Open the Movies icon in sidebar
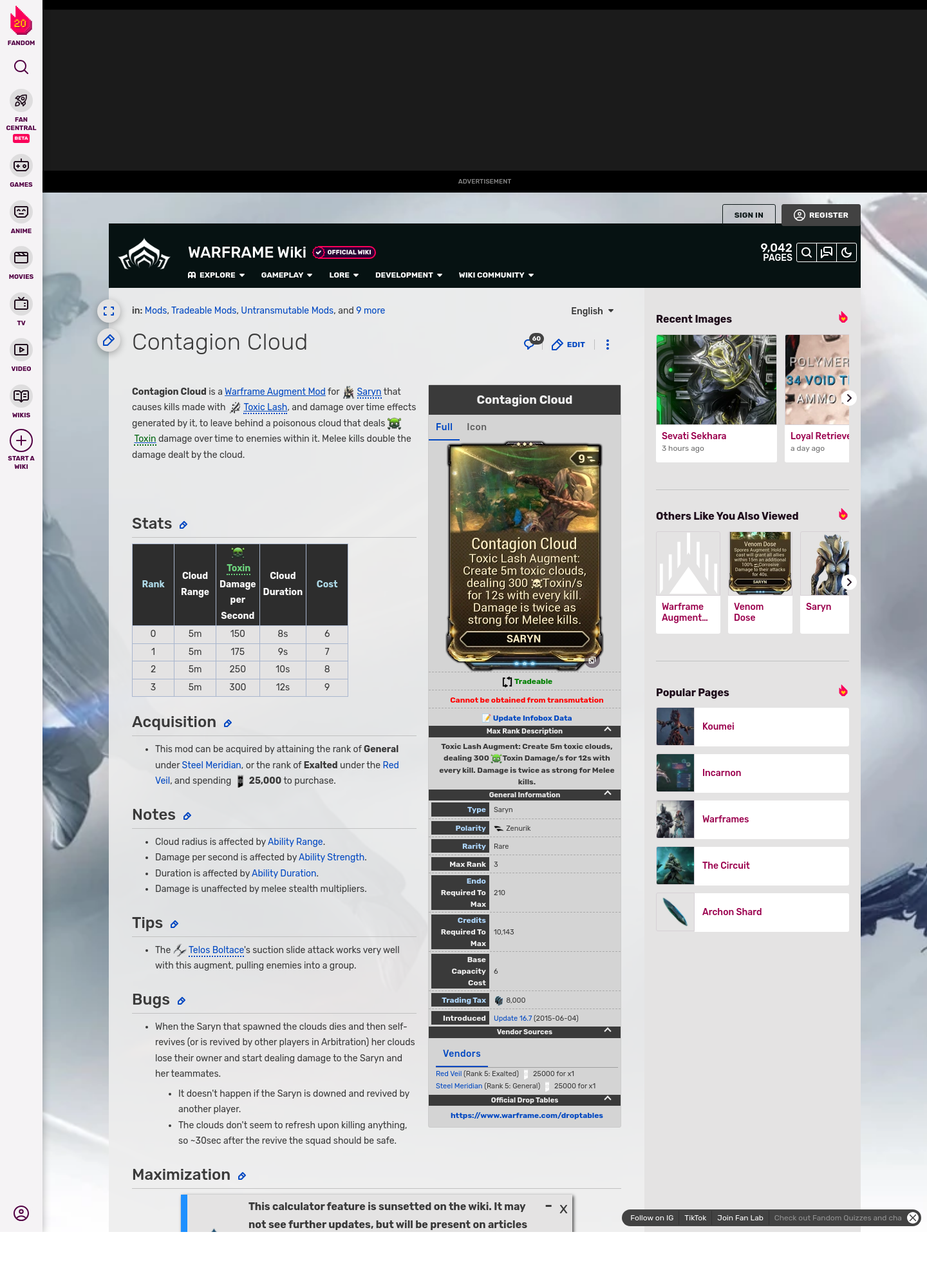Viewport: 927px width, 1288px height. pyautogui.click(x=21, y=258)
